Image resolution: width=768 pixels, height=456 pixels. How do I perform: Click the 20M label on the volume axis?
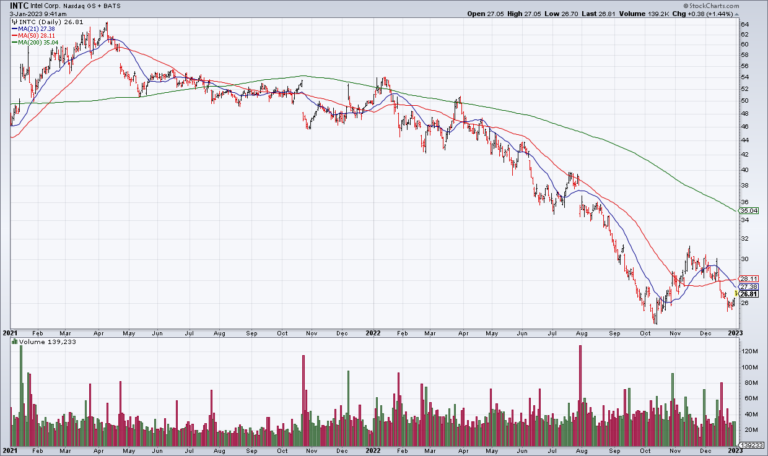tap(749, 430)
